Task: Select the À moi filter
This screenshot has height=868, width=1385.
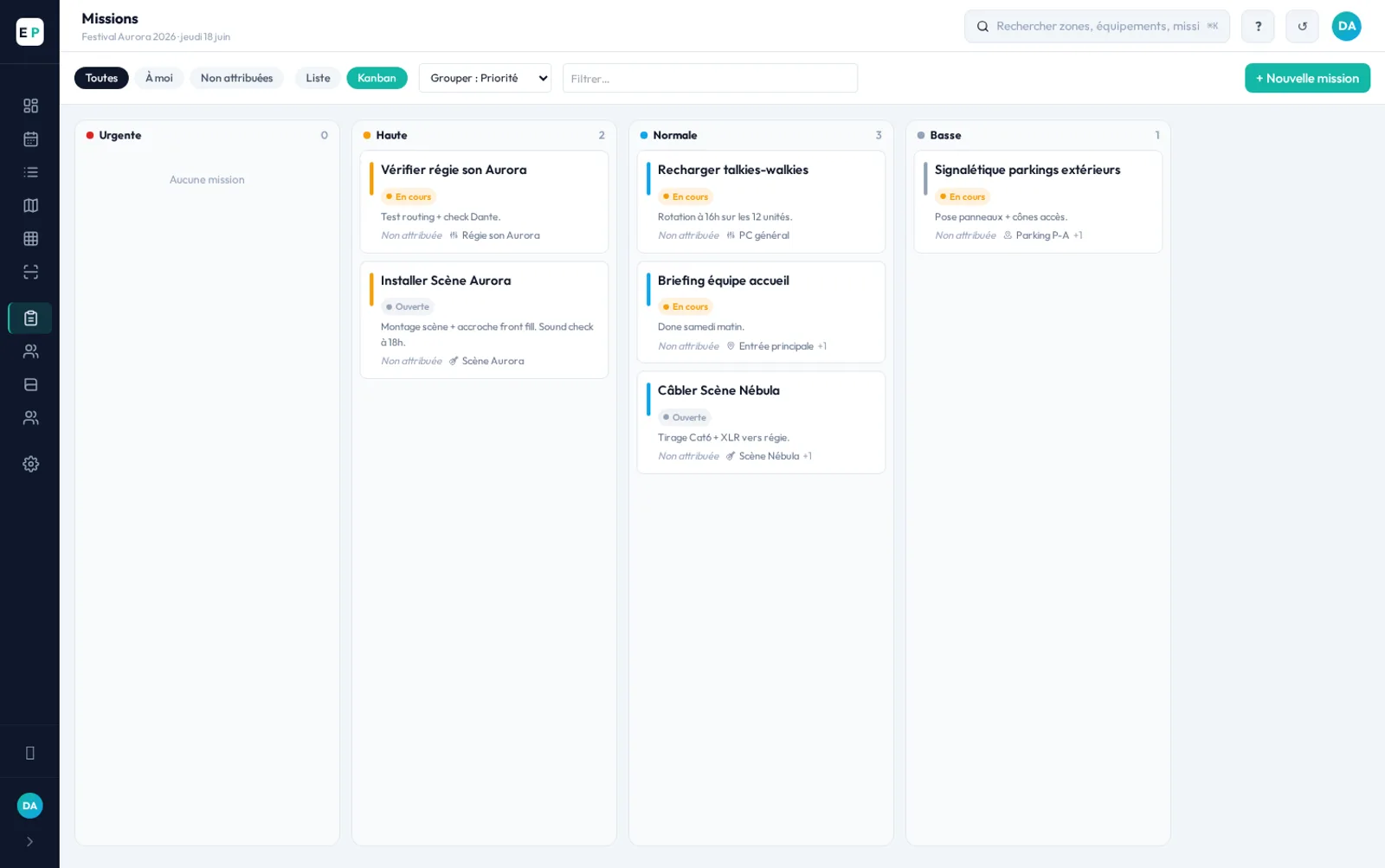Action: [x=159, y=78]
